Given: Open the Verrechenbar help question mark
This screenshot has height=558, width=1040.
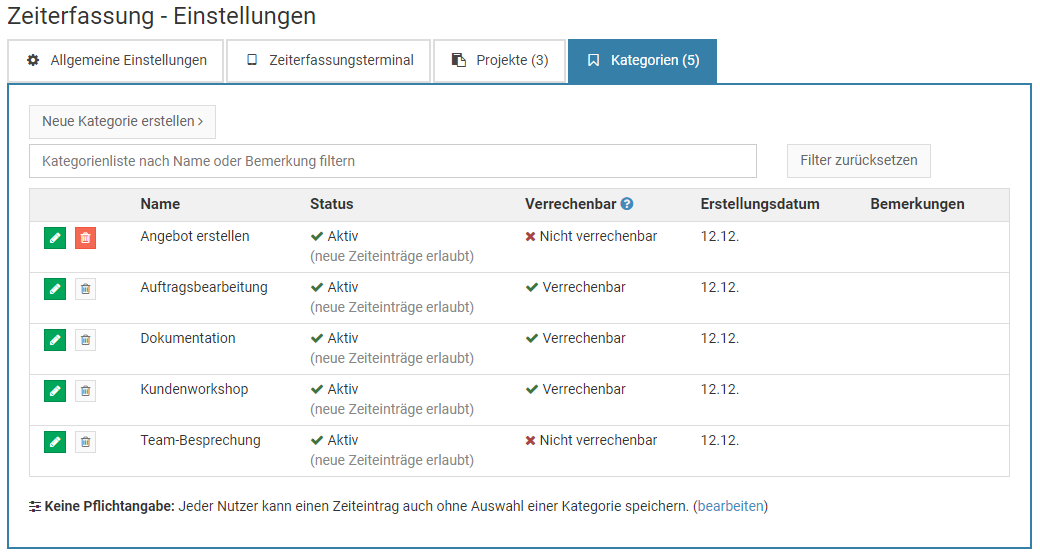Looking at the screenshot, I should coord(627,204).
